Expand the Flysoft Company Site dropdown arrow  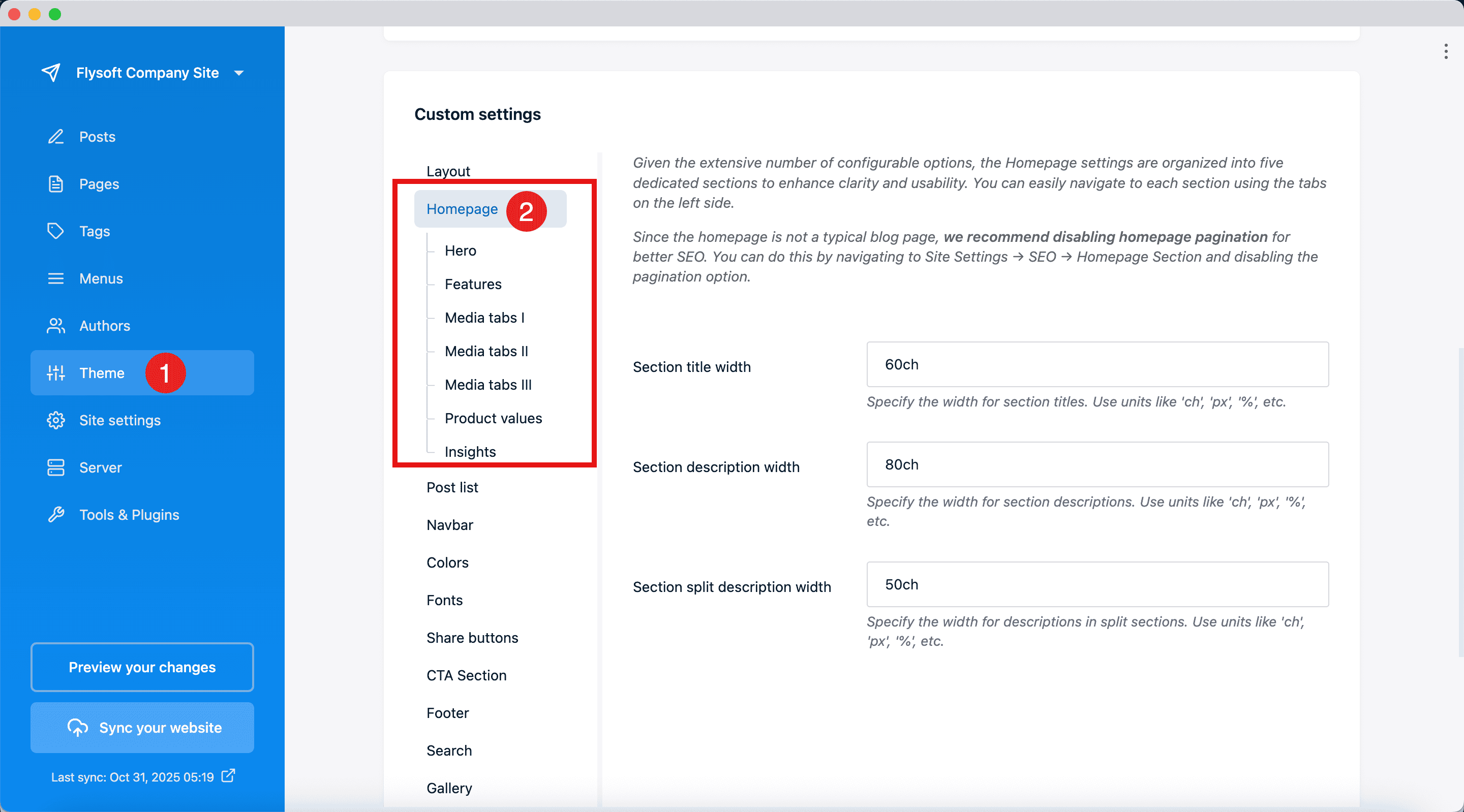click(239, 73)
